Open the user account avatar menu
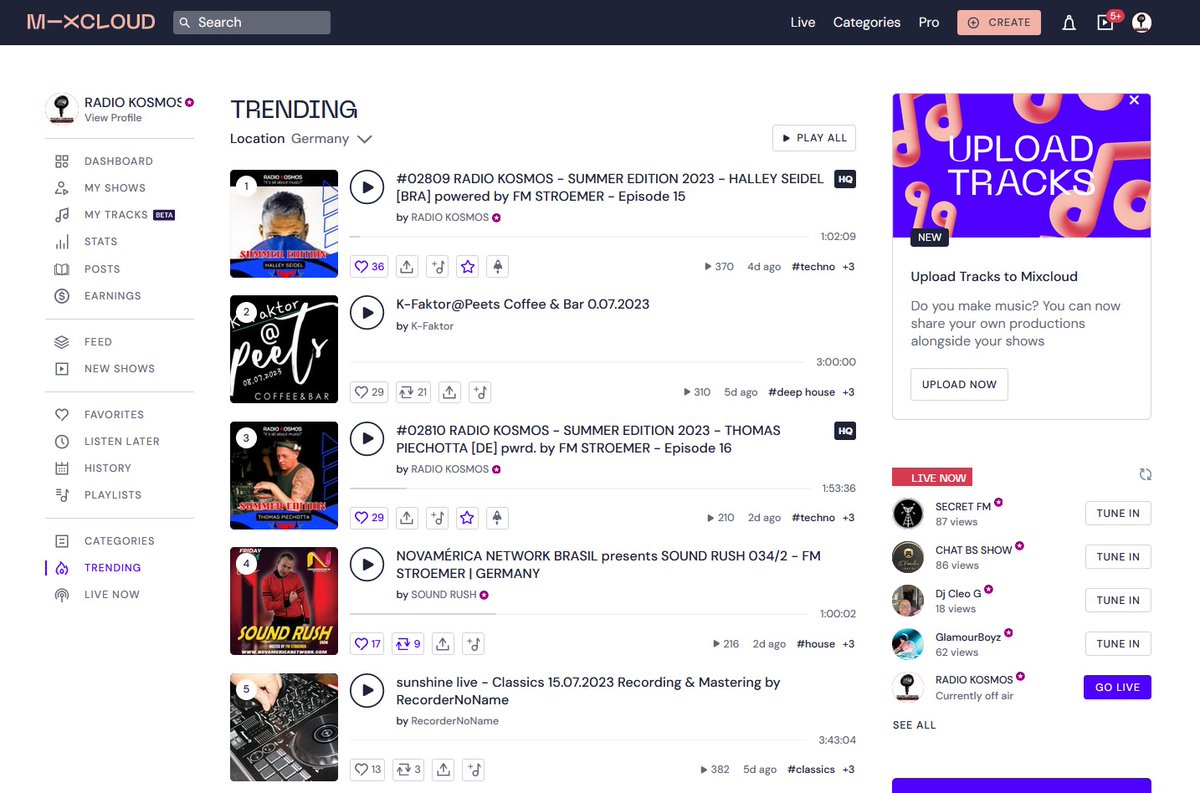This screenshot has height=793, width=1200. [1142, 22]
